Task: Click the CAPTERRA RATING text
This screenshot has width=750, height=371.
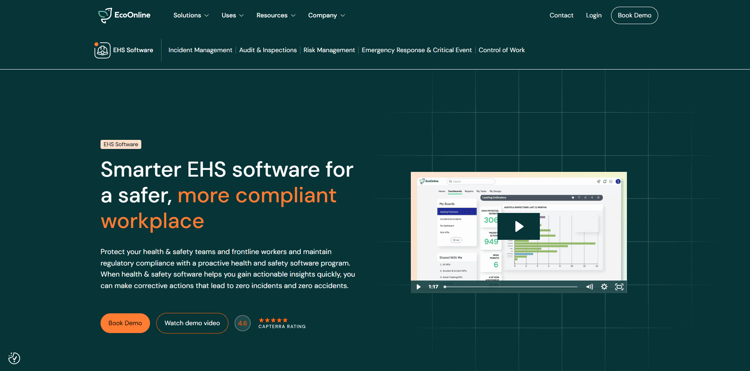Action: (x=282, y=327)
